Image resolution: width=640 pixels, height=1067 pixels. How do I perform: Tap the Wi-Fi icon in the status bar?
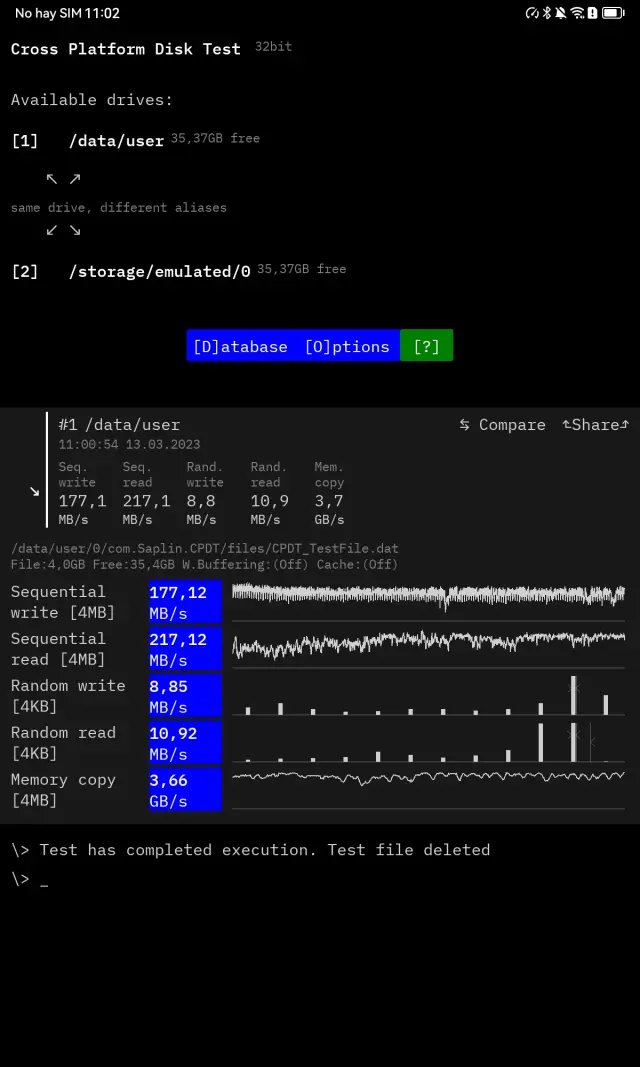point(577,13)
